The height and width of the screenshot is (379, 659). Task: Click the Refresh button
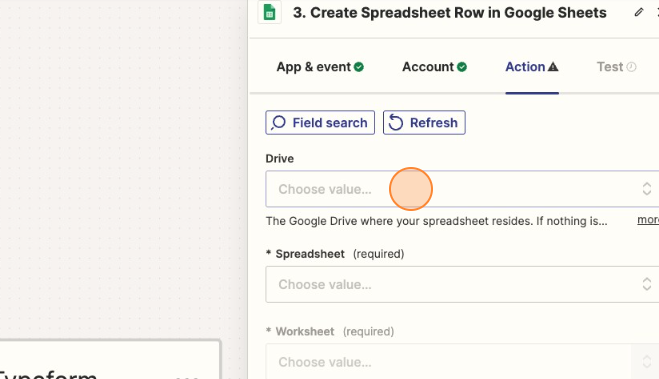(x=424, y=123)
